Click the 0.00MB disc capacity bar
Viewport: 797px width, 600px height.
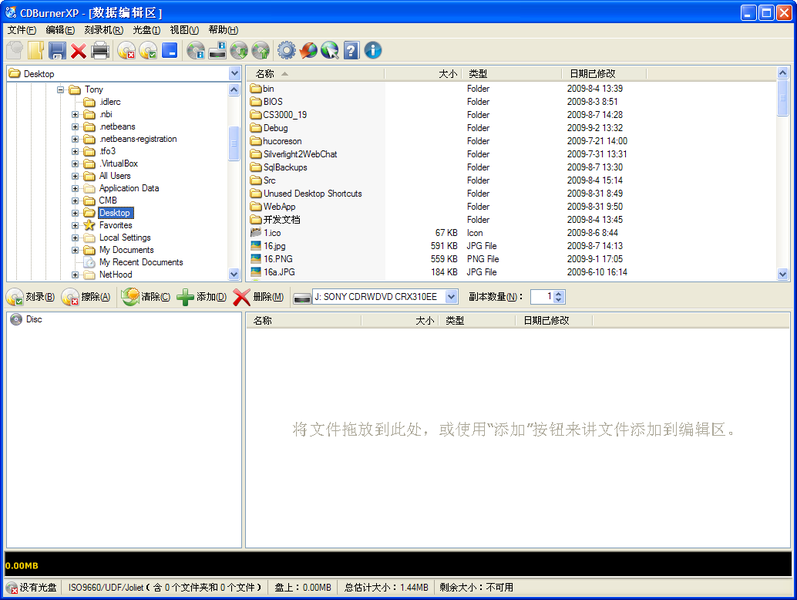point(398,565)
